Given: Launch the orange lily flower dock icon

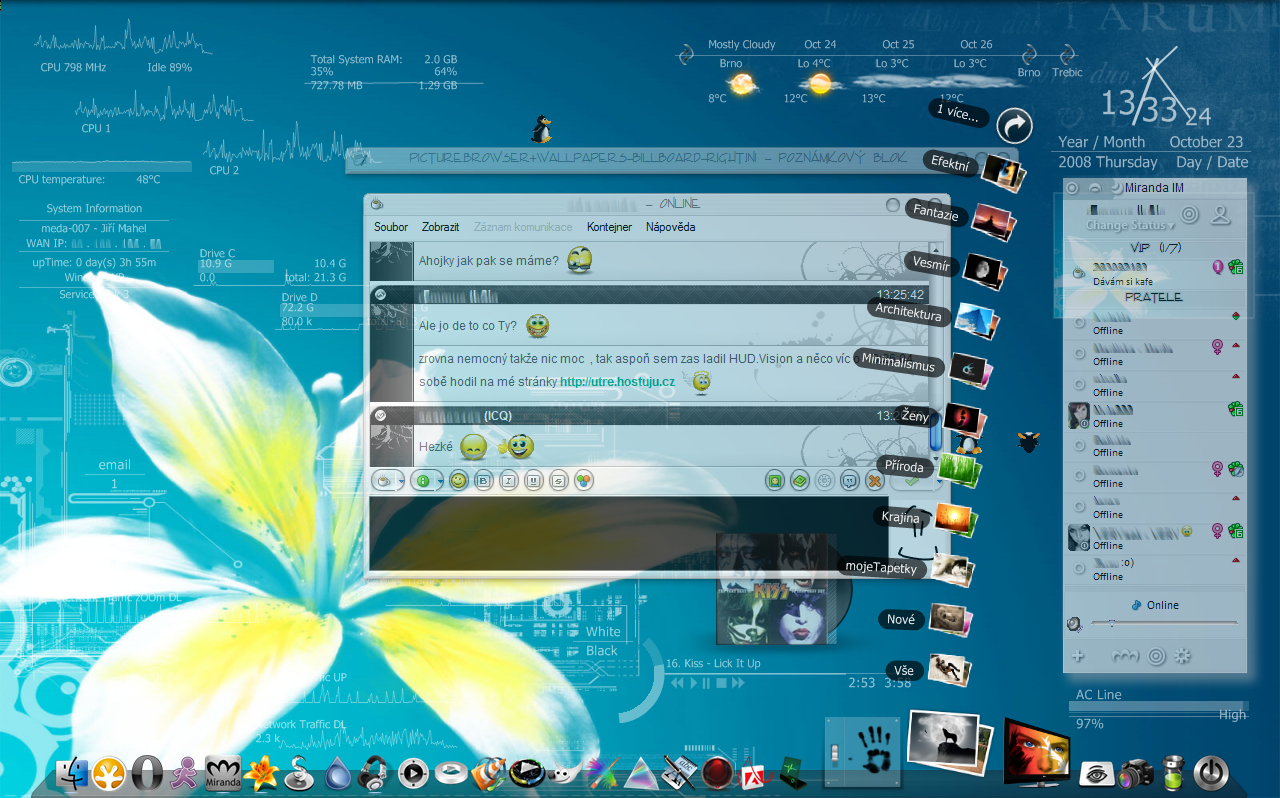Looking at the screenshot, I should click(x=263, y=773).
